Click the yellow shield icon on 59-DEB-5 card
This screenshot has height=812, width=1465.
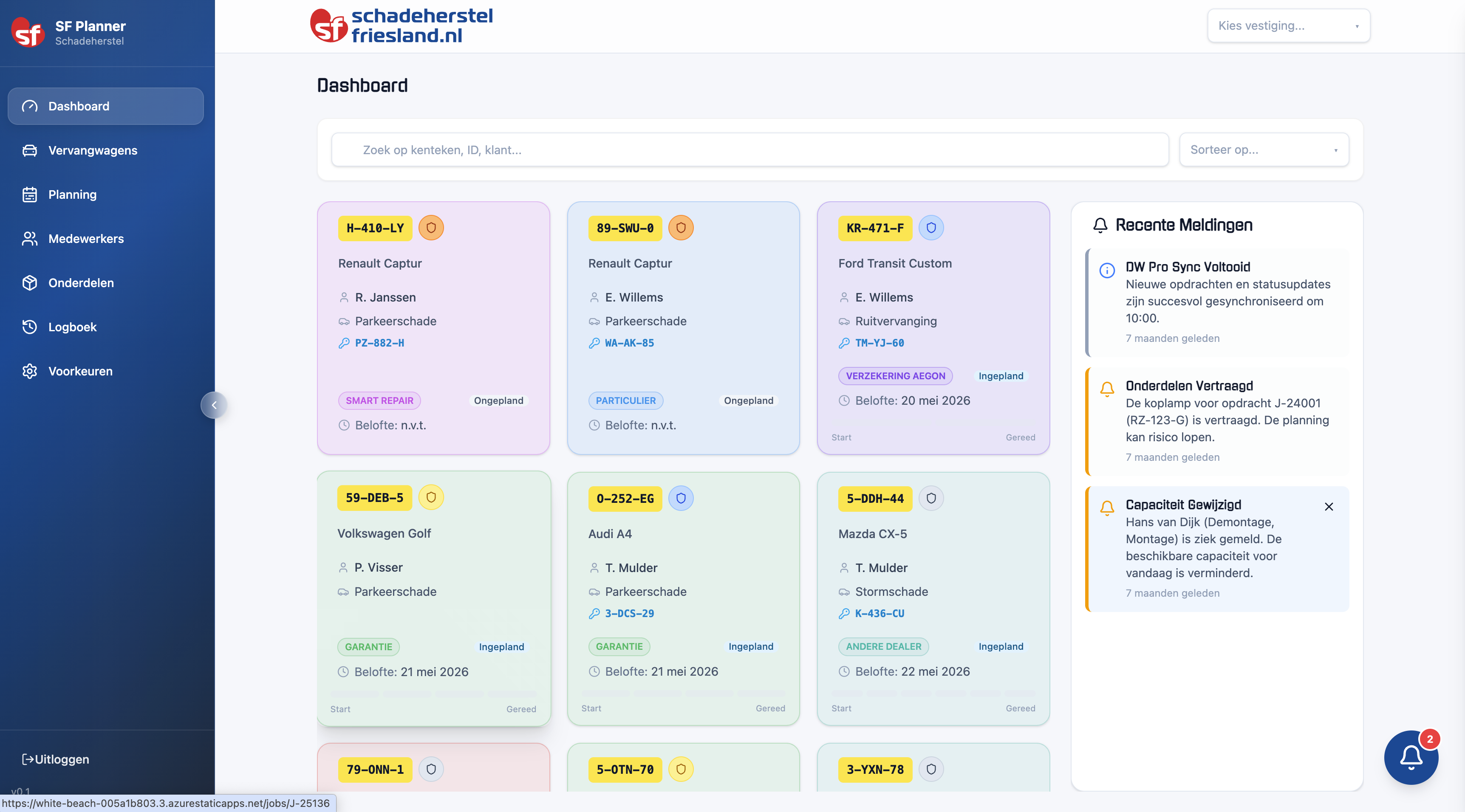click(x=431, y=498)
